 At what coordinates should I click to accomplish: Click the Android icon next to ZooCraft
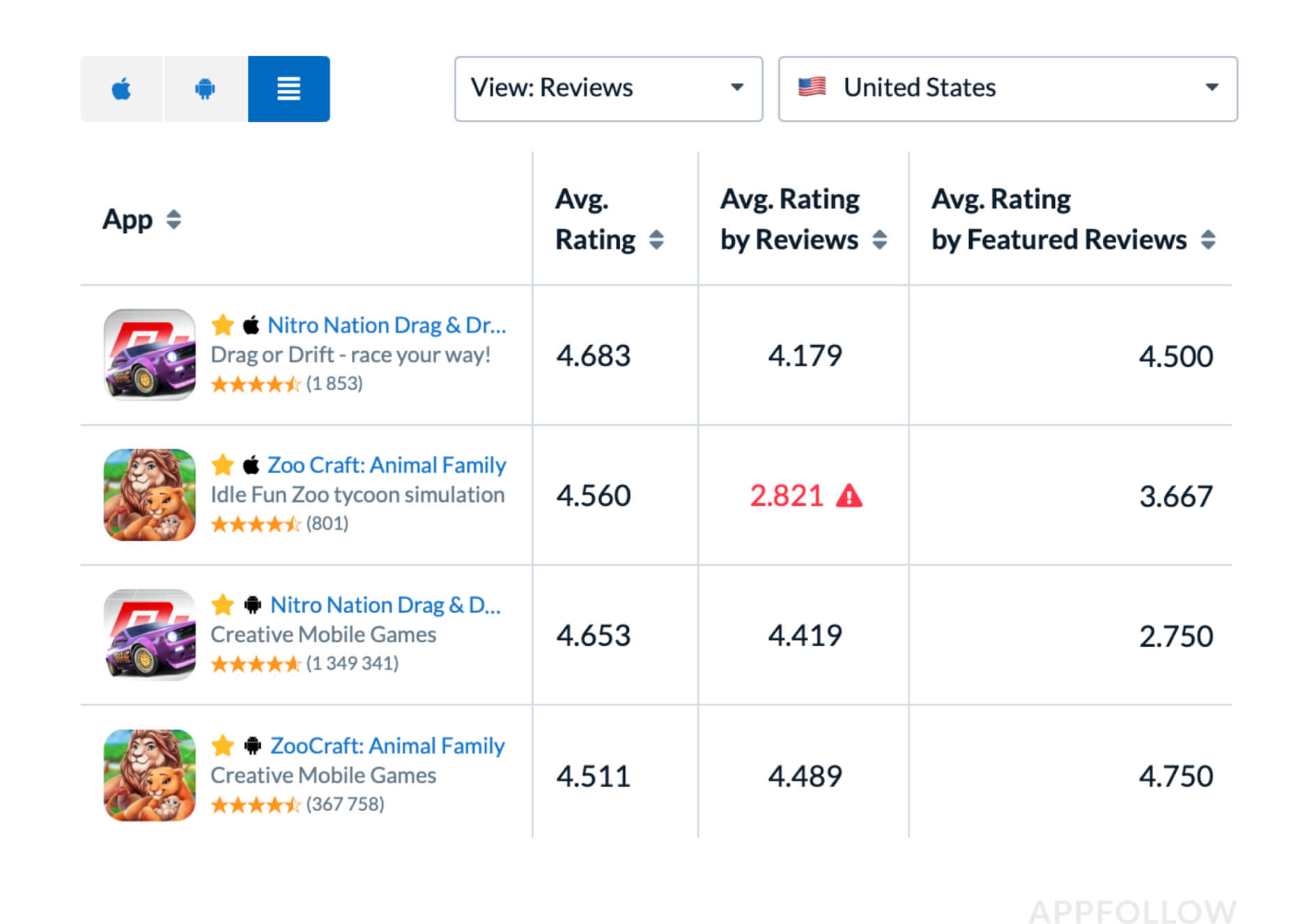point(253,746)
